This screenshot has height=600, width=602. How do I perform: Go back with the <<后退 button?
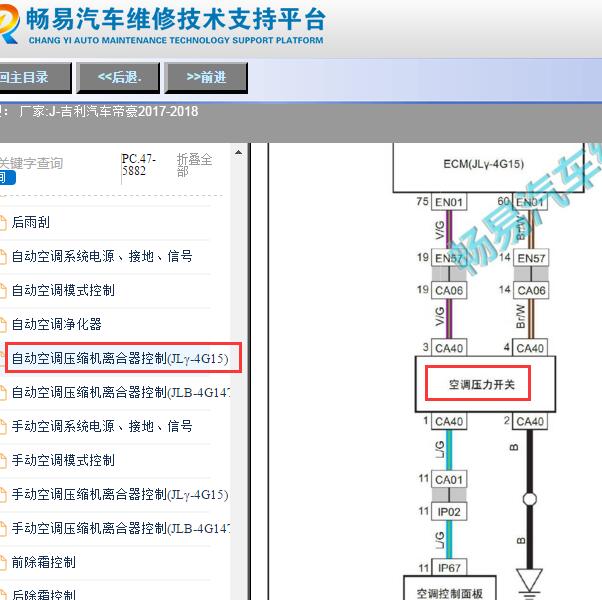click(118, 78)
